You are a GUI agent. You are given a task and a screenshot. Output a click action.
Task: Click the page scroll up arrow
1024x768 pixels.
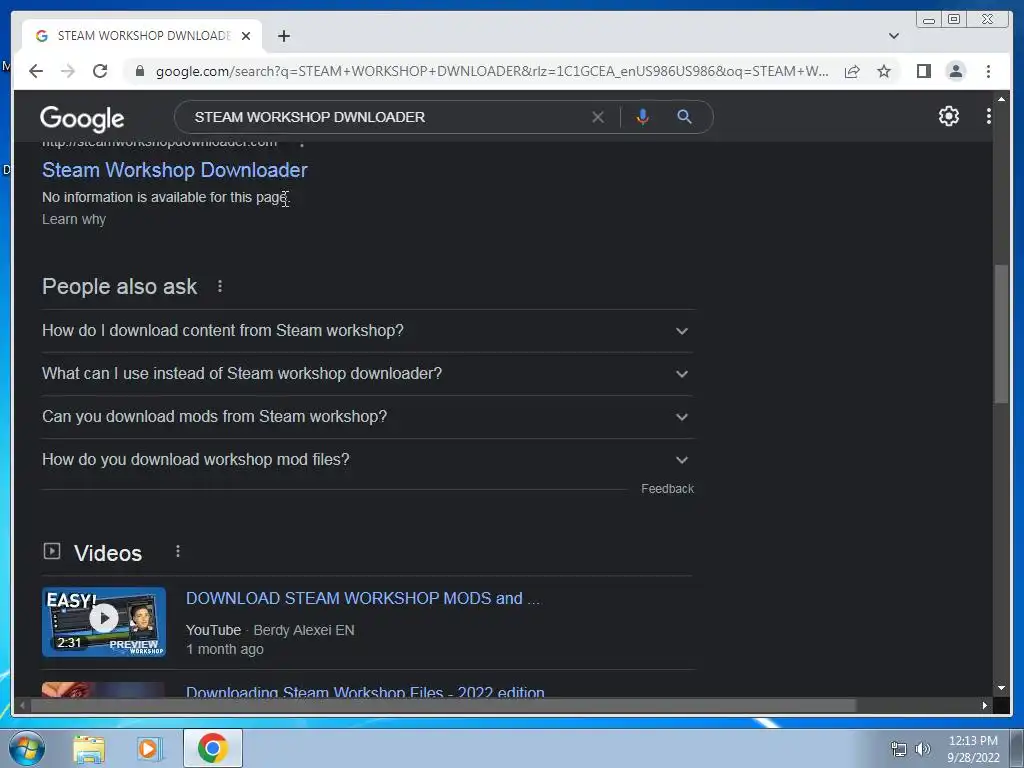click(1001, 99)
